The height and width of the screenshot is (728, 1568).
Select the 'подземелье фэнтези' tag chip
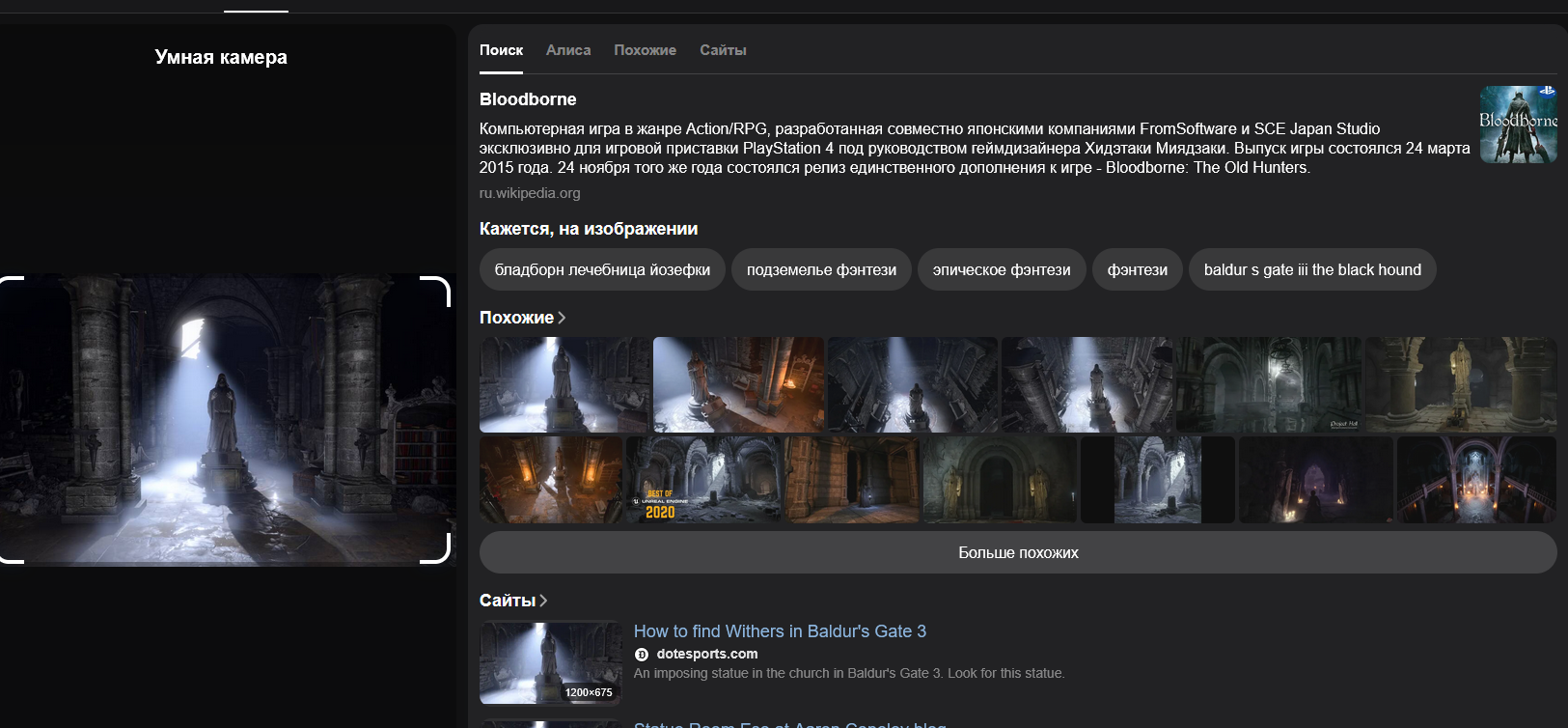821,269
